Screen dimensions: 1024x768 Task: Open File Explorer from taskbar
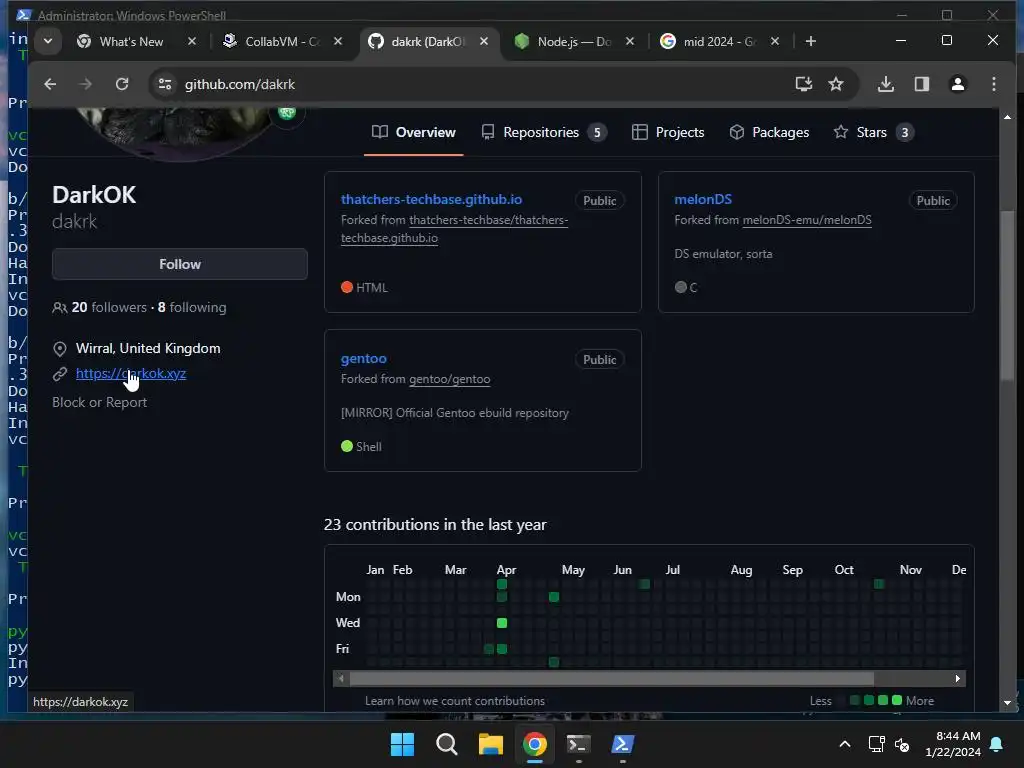coord(490,744)
